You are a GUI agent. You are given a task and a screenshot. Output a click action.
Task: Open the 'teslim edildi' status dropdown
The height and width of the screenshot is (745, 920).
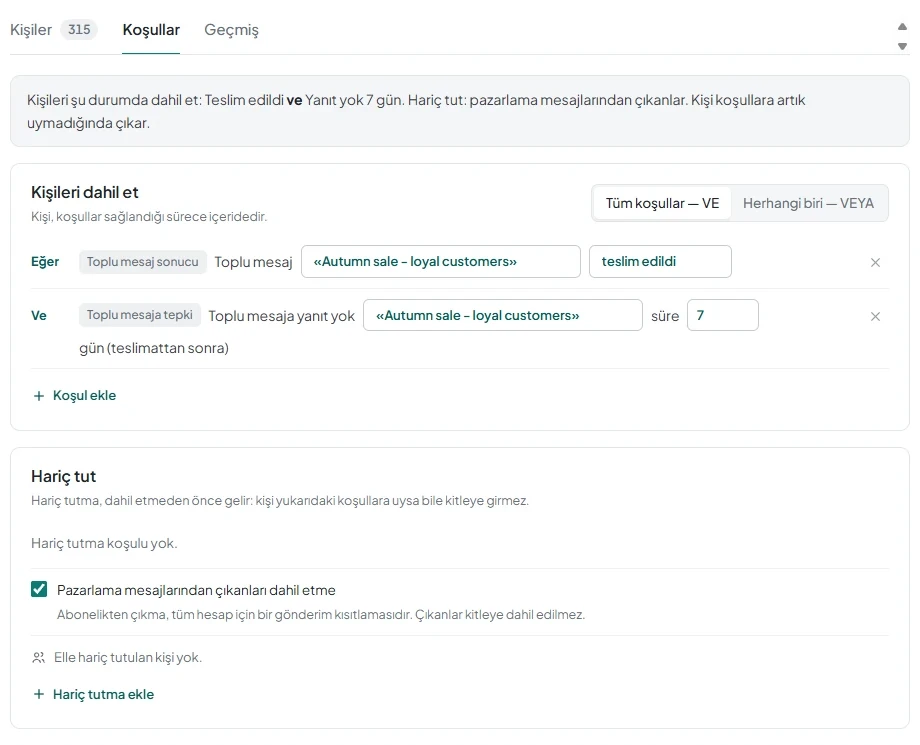point(660,262)
